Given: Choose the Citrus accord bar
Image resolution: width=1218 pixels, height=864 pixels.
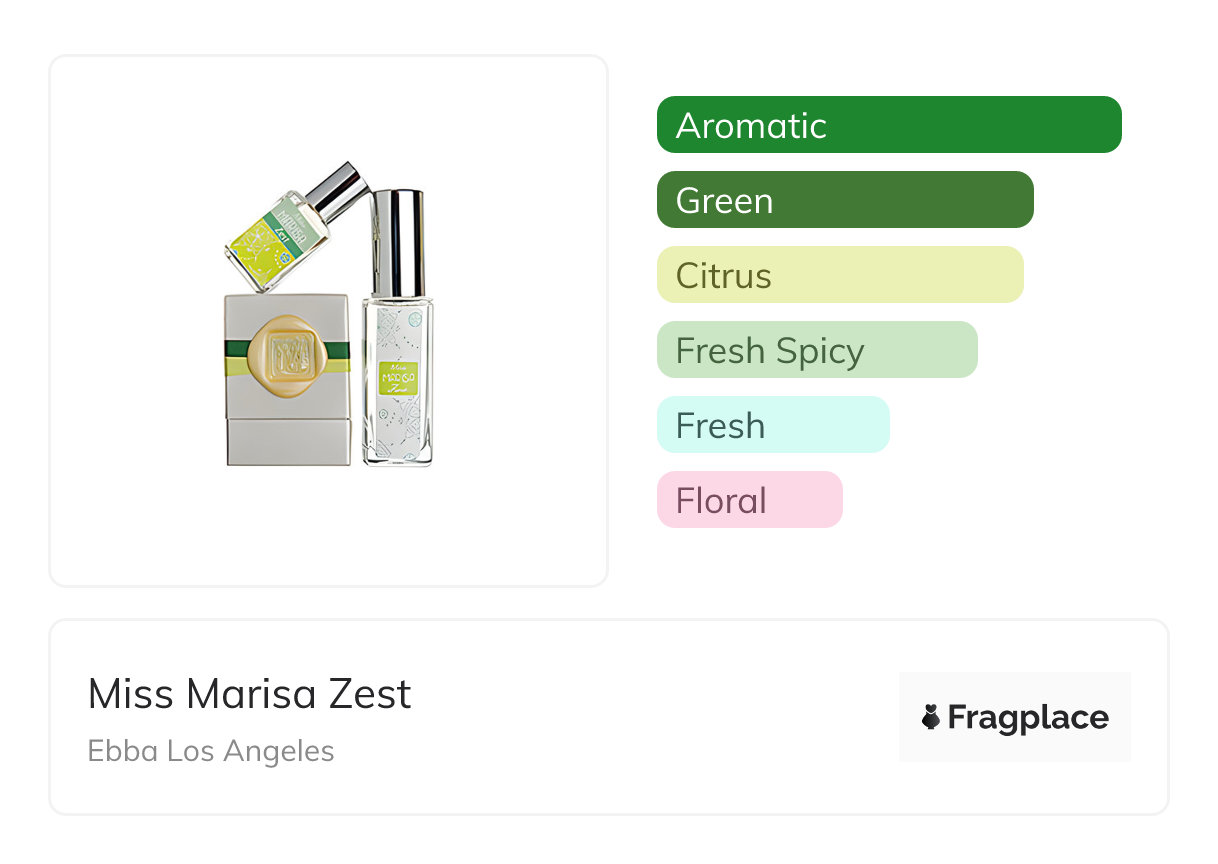Looking at the screenshot, I should coord(840,275).
